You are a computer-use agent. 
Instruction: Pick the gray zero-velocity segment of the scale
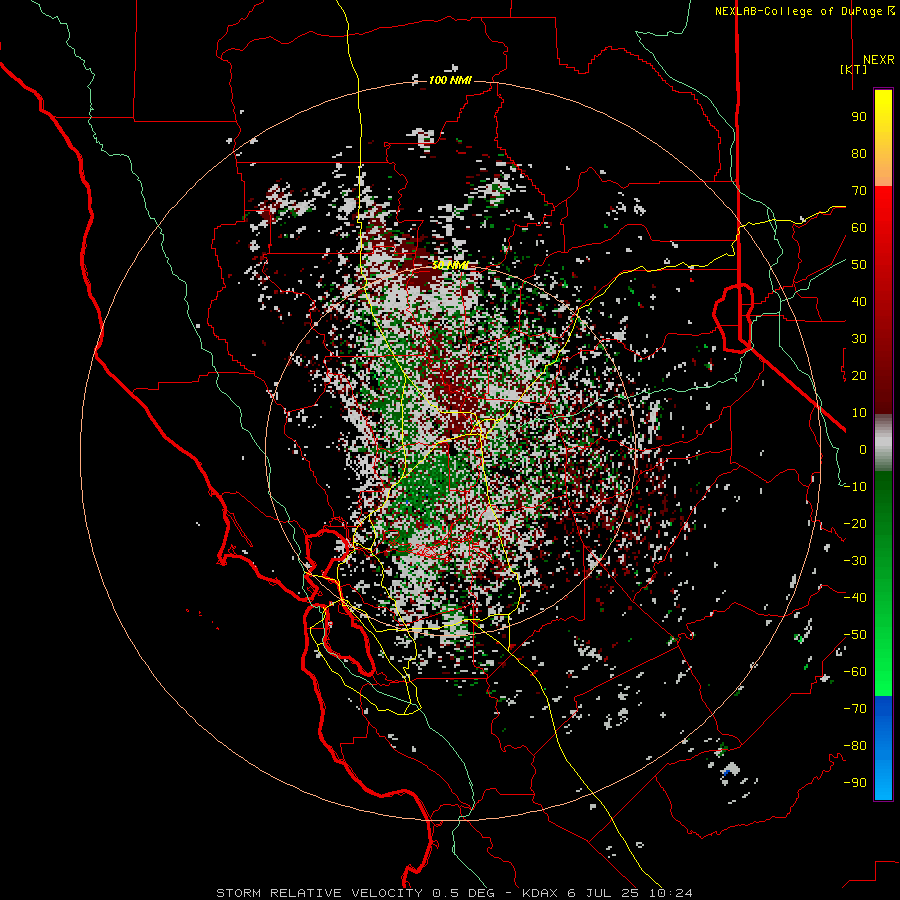point(883,443)
